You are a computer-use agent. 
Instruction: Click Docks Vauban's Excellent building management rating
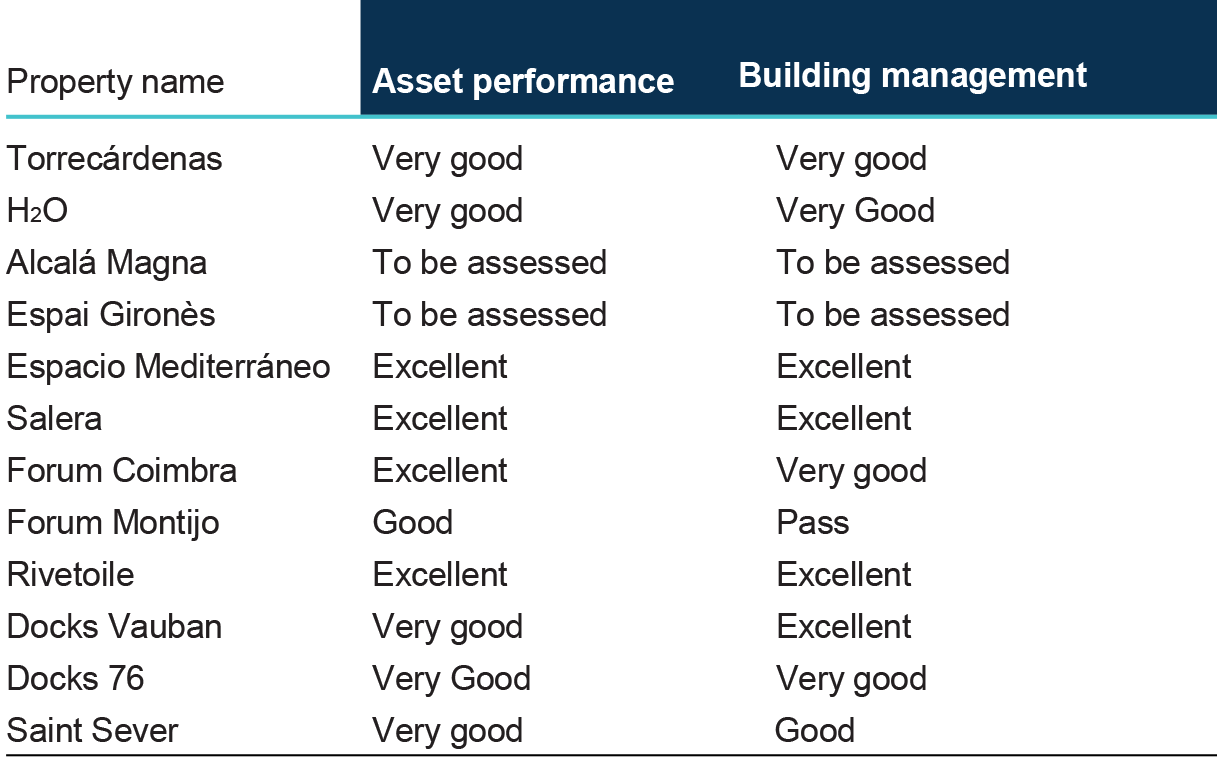tap(843, 626)
